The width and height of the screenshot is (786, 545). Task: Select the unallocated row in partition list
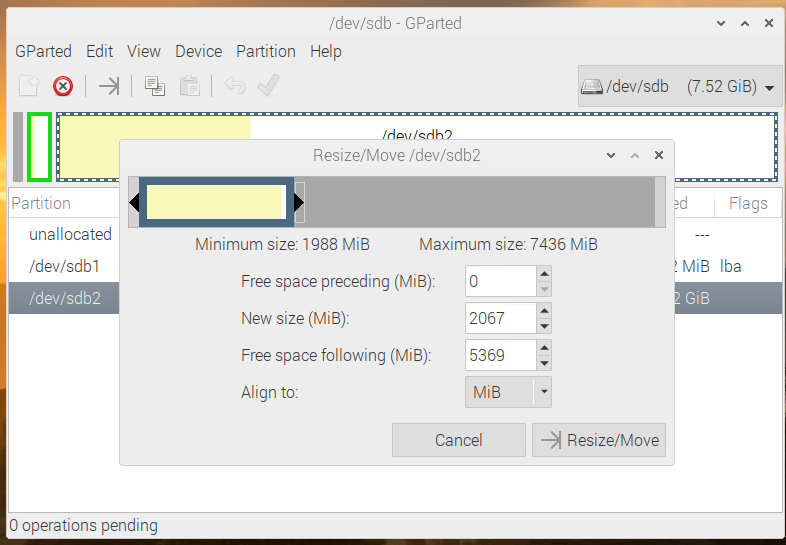click(x=64, y=234)
